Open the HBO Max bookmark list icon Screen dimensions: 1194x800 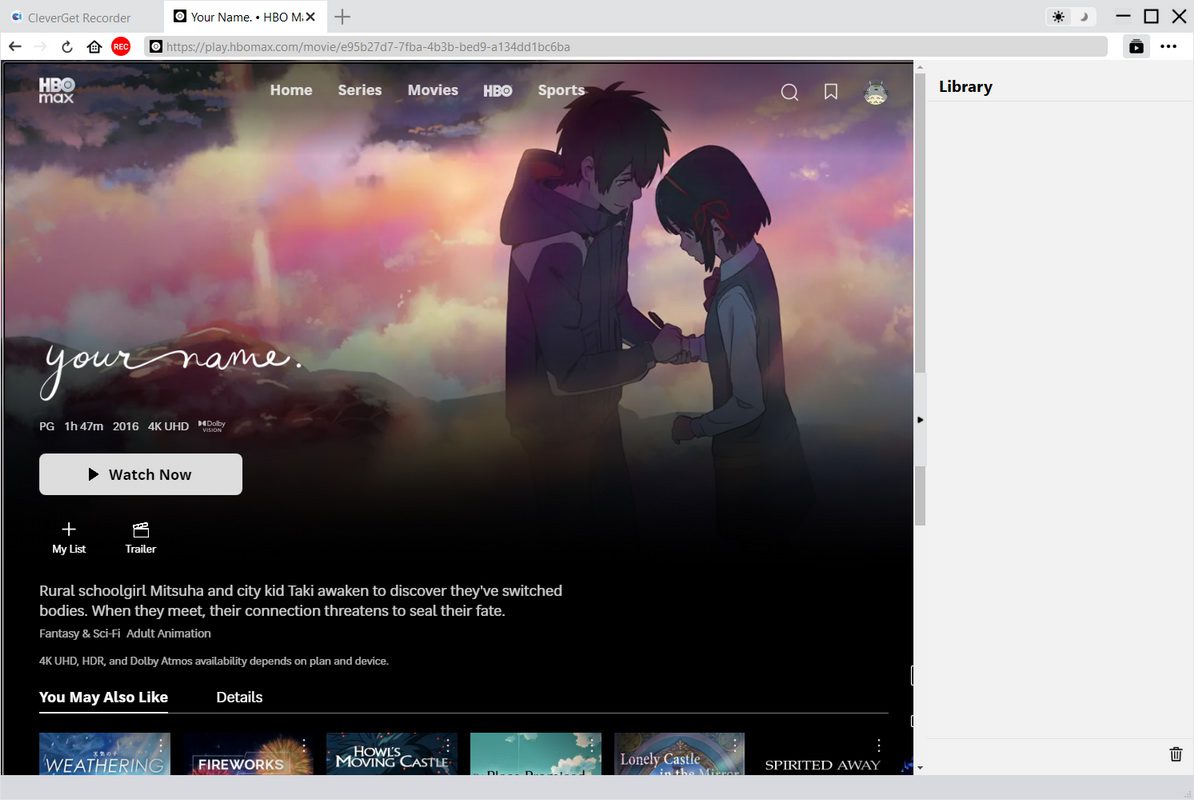[x=831, y=91]
